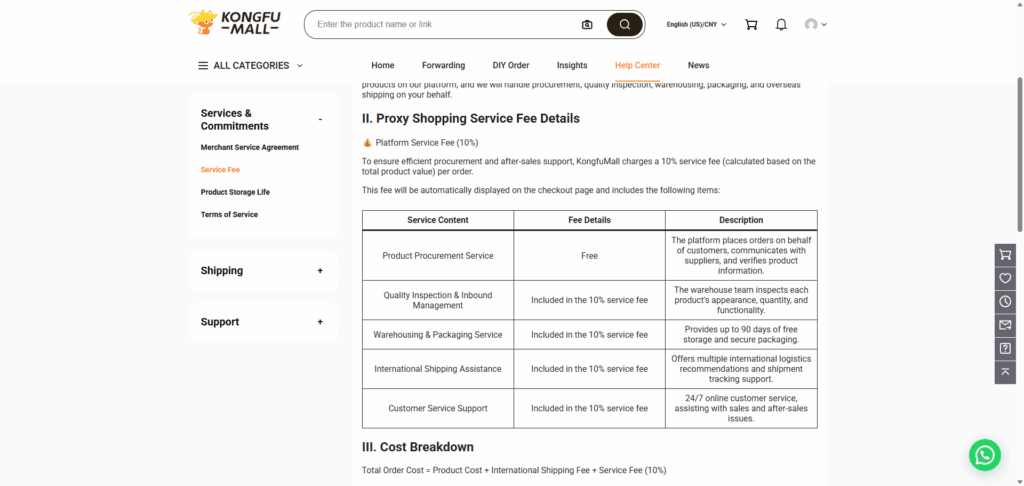Click the heart favorites icon in side toolbar
Image resolution: width=1024 pixels, height=486 pixels.
pos(1005,278)
